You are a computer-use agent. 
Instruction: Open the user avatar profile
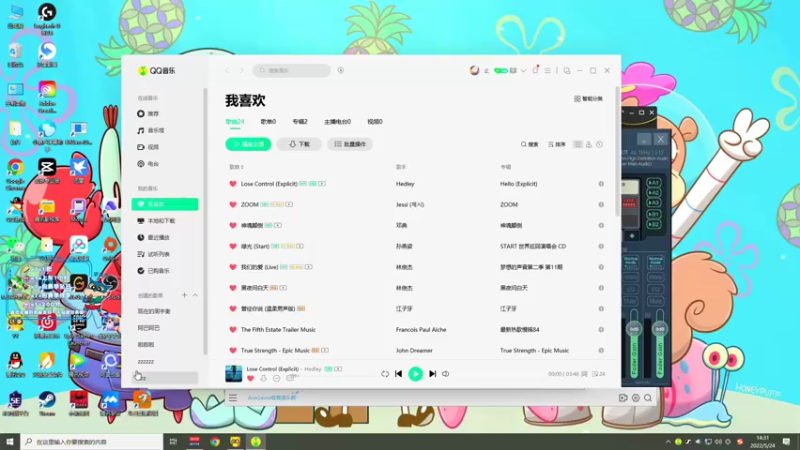(x=474, y=70)
